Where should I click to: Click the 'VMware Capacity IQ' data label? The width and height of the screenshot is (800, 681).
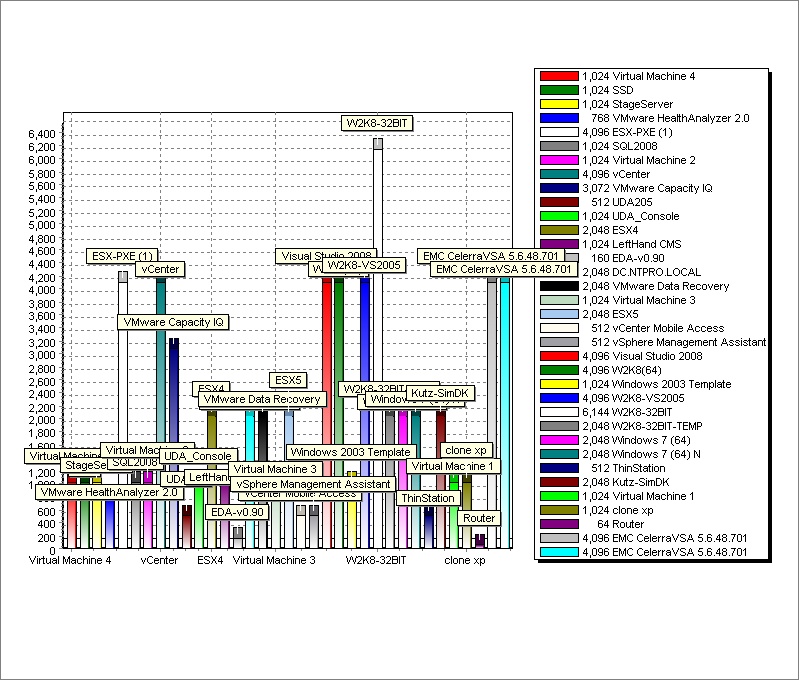tap(173, 322)
